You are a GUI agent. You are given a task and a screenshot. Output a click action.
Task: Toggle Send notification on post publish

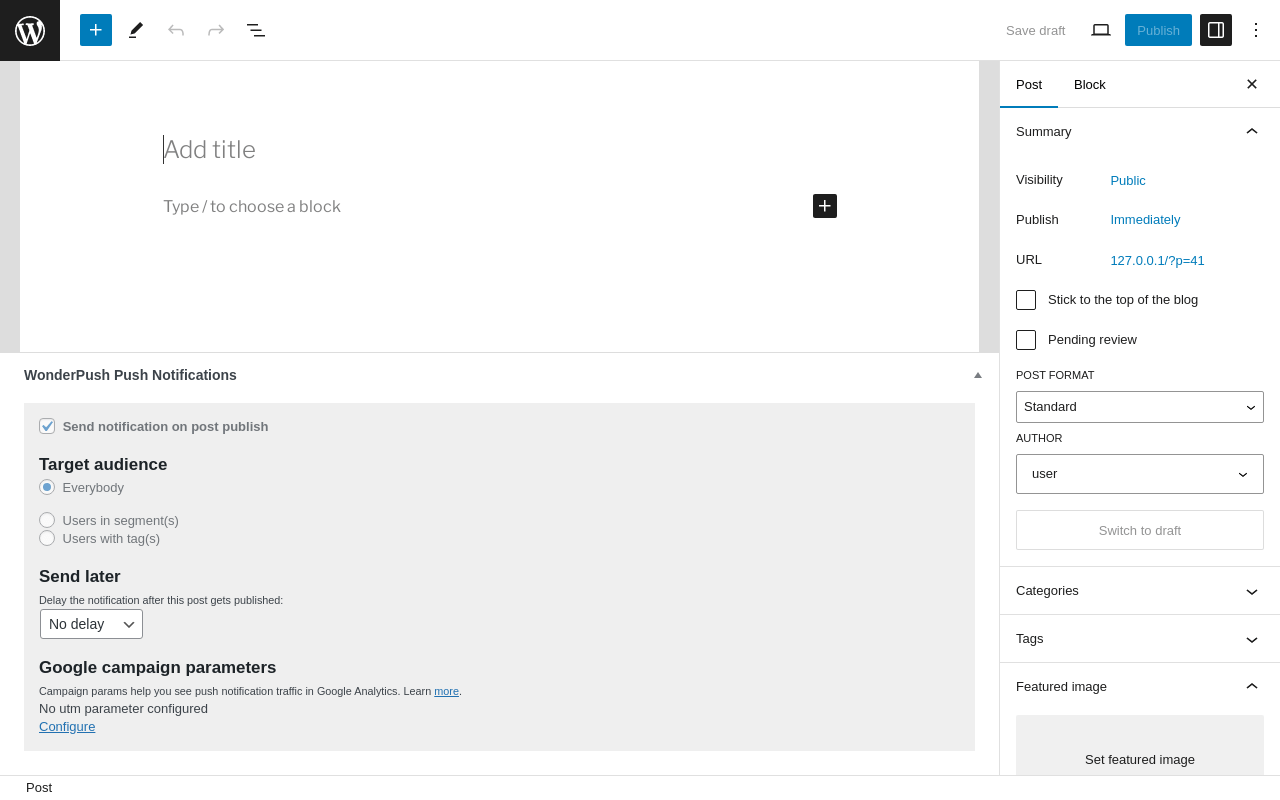(x=47, y=426)
